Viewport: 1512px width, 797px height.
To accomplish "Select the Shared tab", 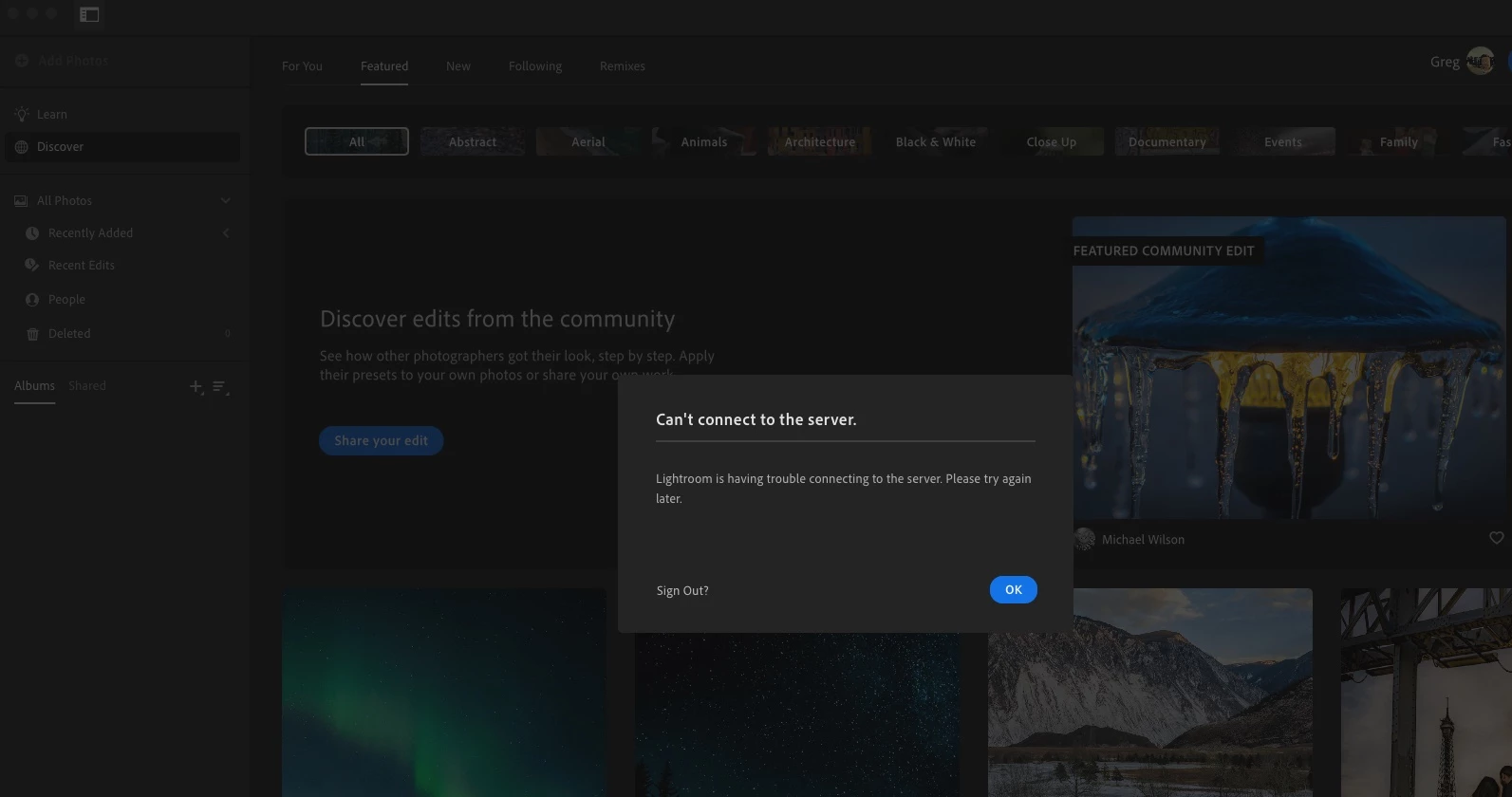I will click(x=87, y=385).
